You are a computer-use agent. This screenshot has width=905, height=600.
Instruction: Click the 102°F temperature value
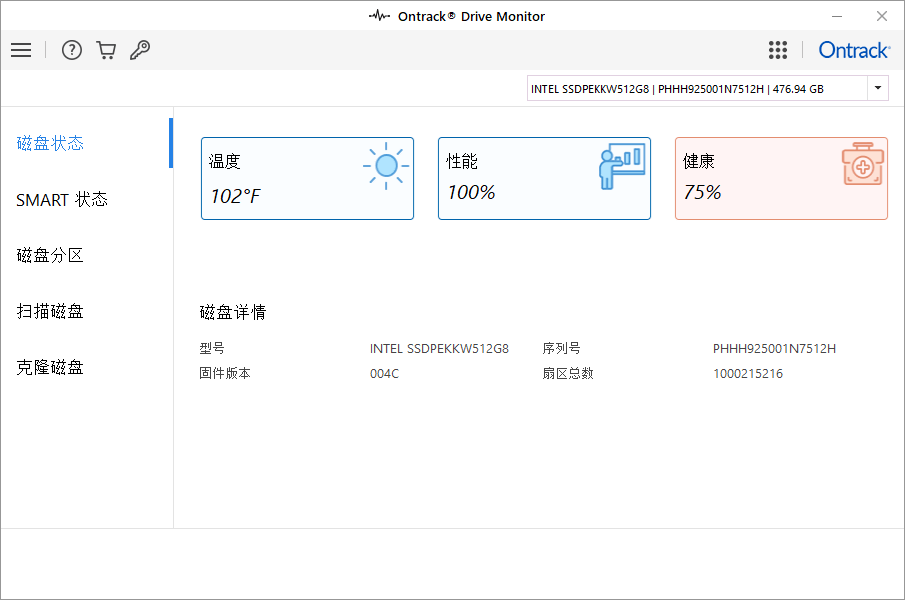(235, 196)
